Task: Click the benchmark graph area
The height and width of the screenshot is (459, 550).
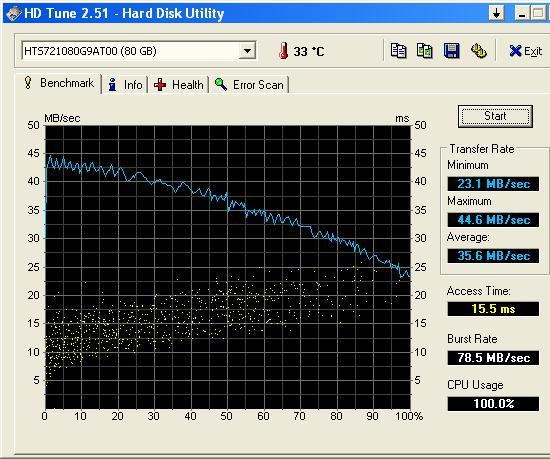Action: point(228,267)
